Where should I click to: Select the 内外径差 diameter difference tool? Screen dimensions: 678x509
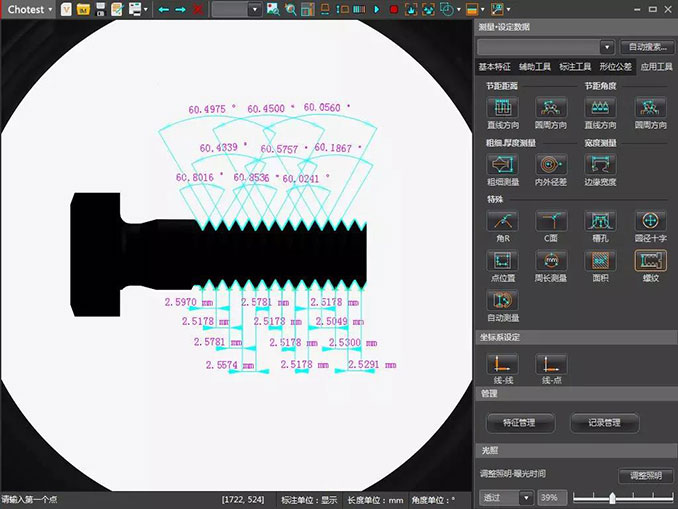tap(550, 164)
